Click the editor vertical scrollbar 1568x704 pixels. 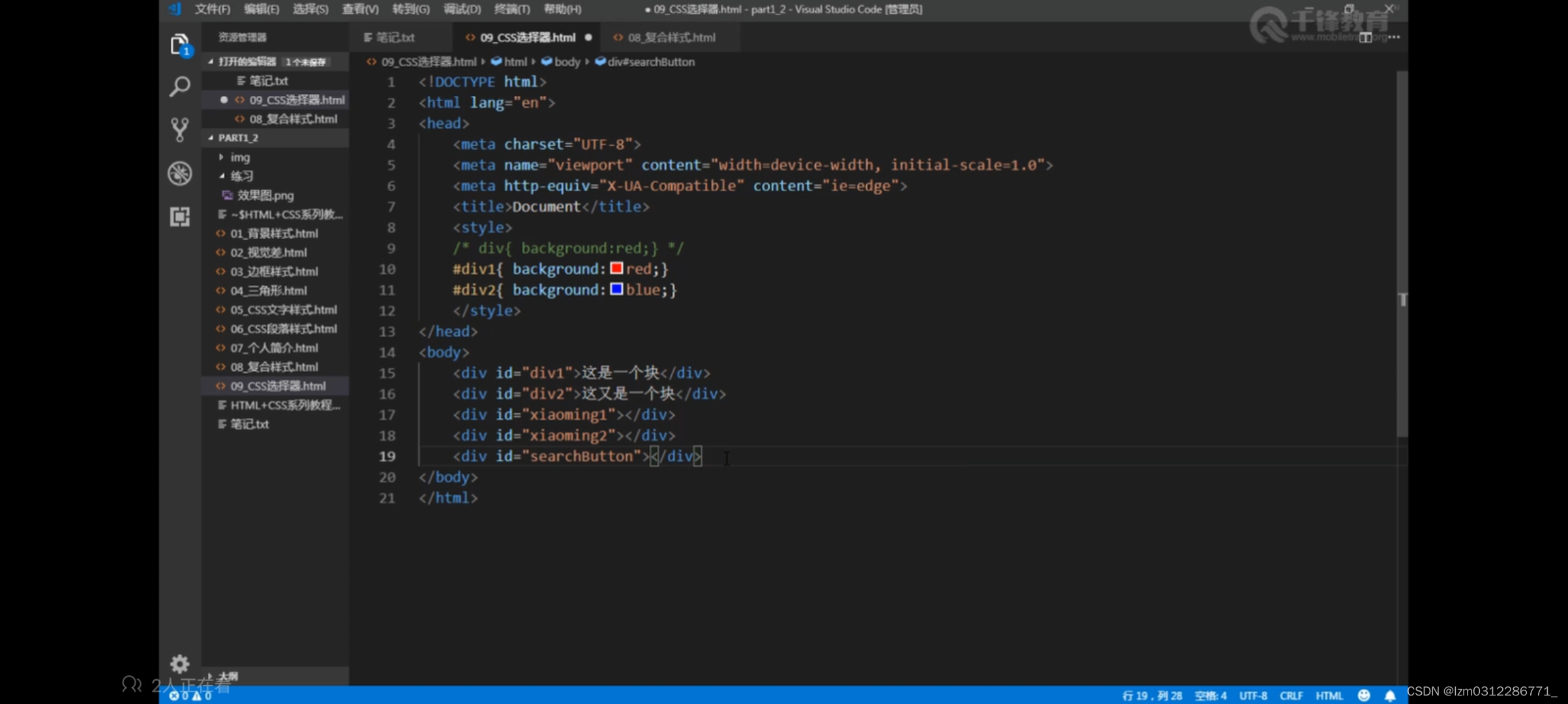coord(1402,254)
